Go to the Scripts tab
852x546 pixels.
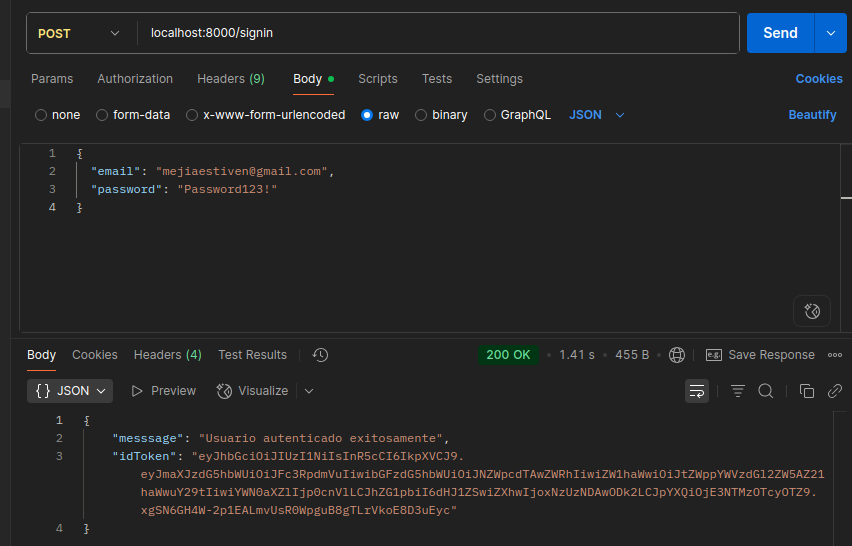pos(378,79)
